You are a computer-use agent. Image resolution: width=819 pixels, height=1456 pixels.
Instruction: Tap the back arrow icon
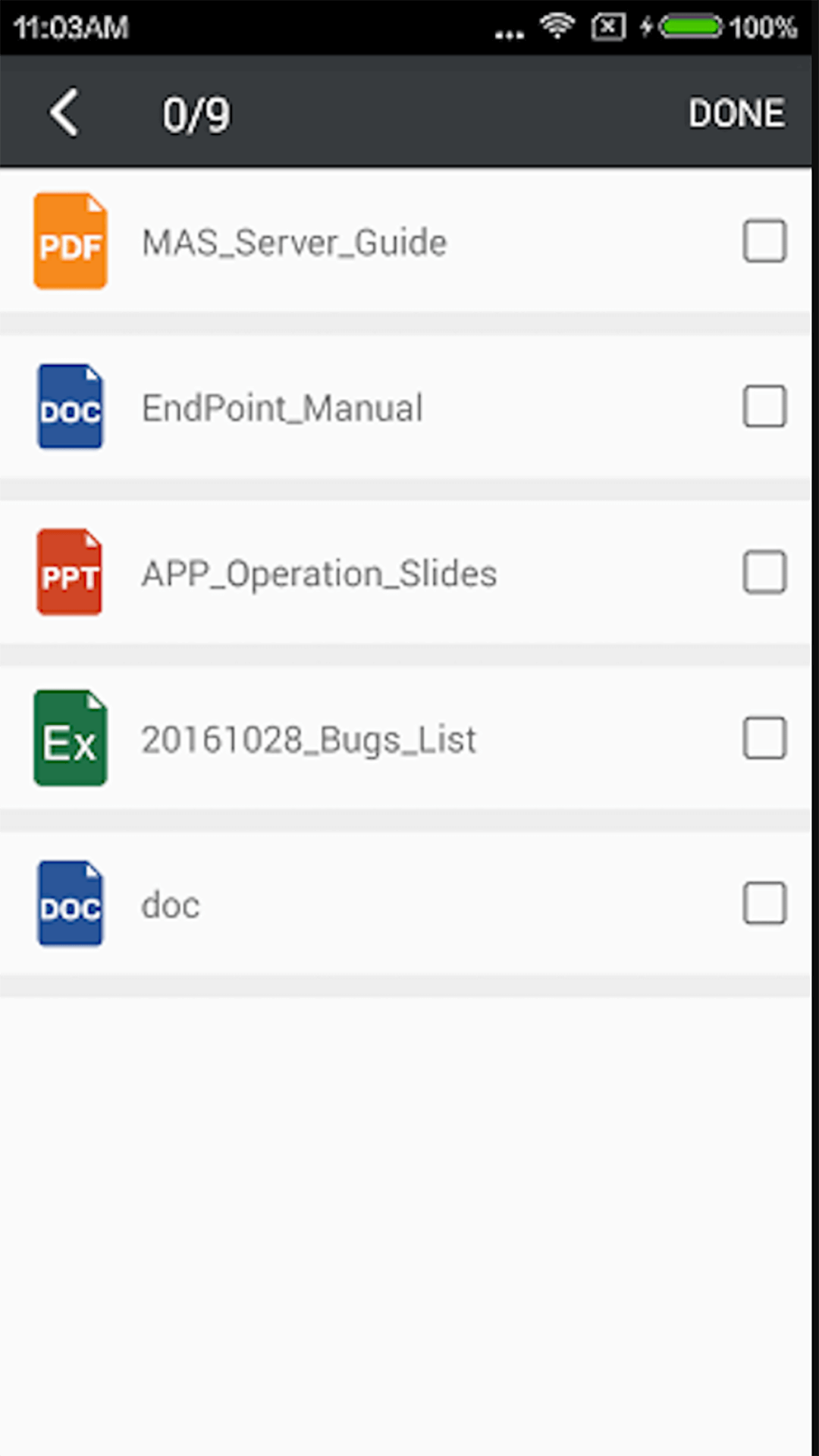[64, 113]
